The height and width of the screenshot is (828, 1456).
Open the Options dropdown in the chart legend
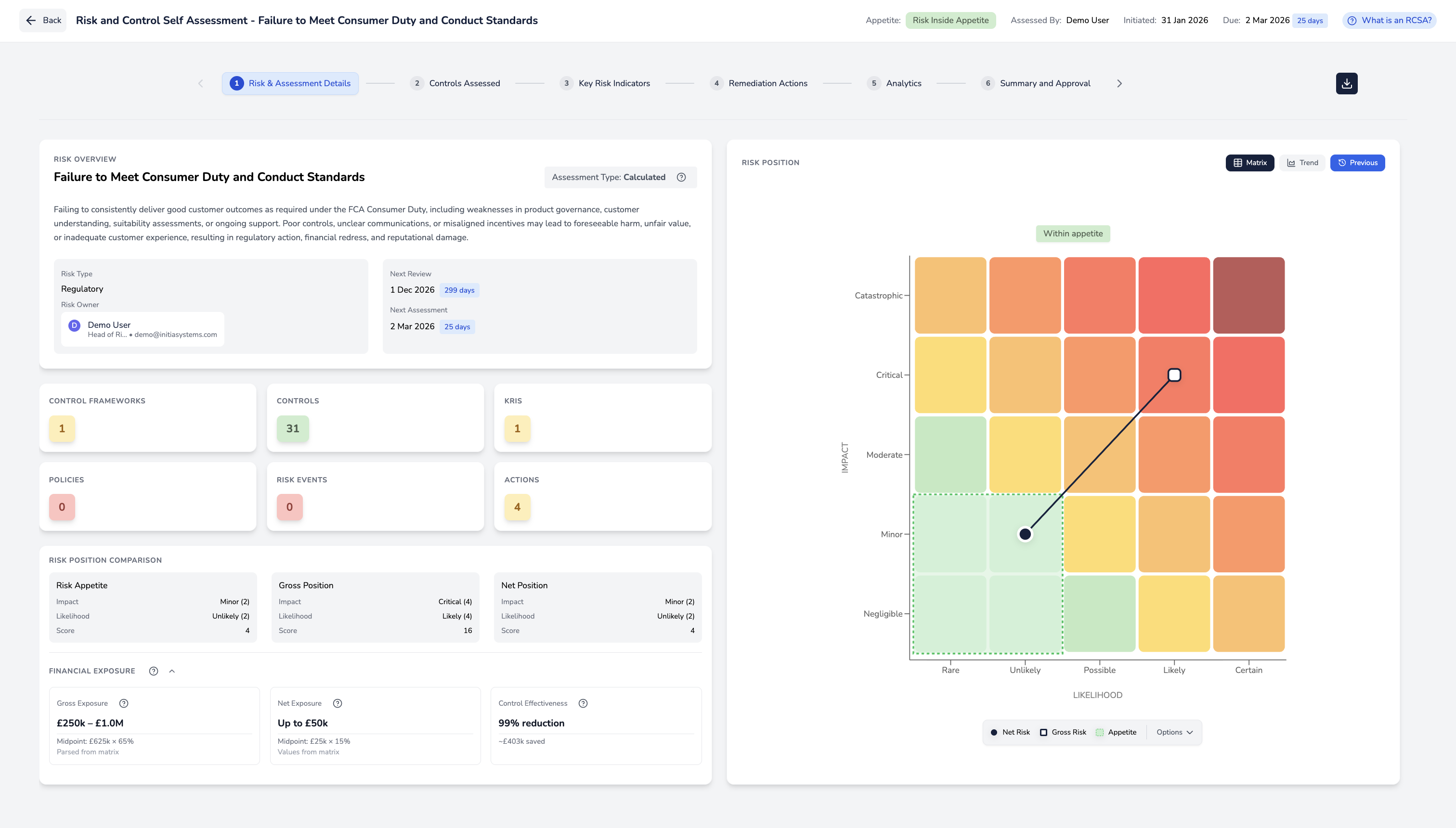[1174, 733]
